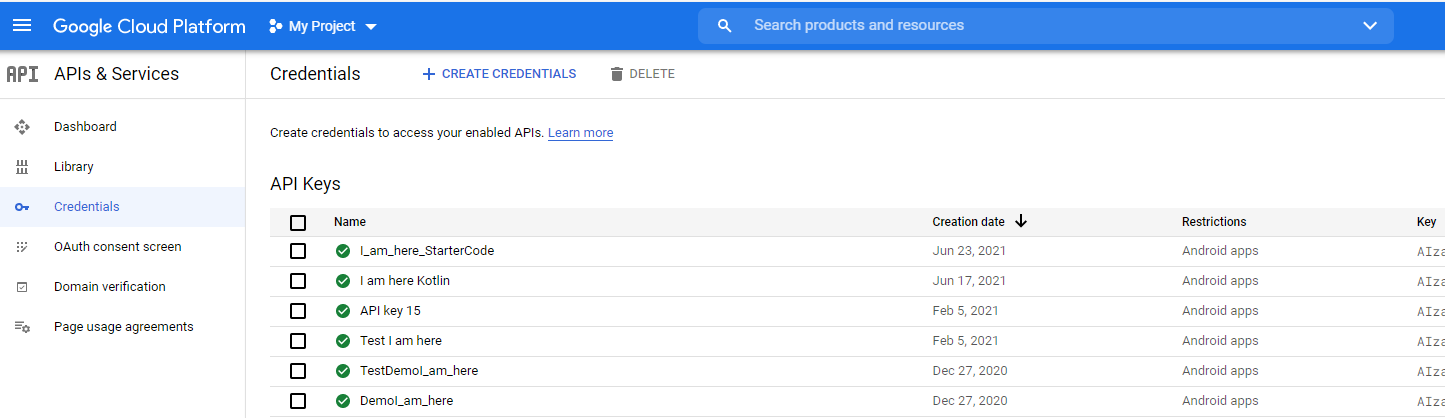
Task: Click the Credentials key icon
Action: pos(22,207)
